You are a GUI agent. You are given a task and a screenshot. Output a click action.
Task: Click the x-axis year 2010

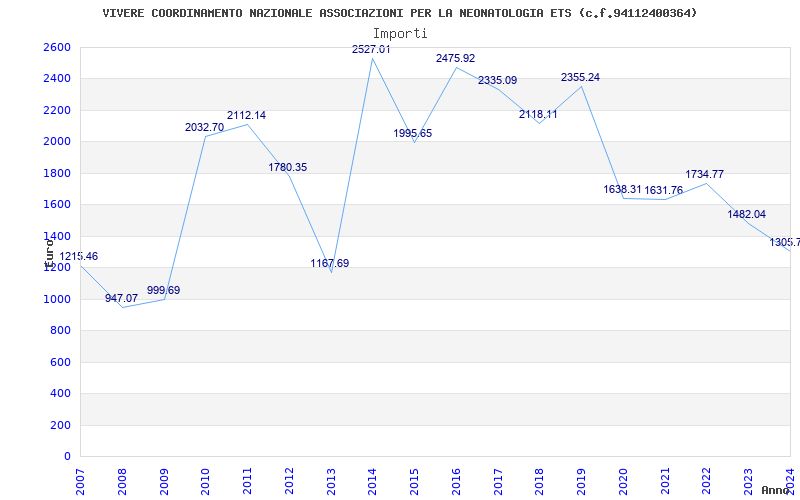[x=206, y=481]
